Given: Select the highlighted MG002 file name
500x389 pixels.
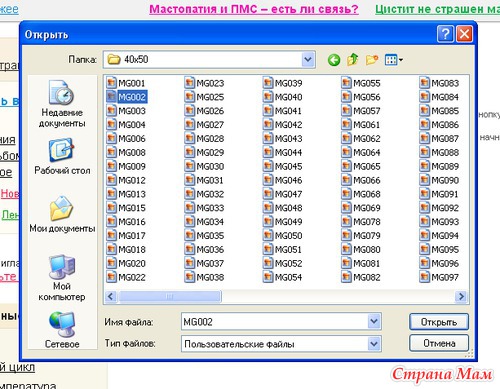Looking at the screenshot, I should [x=132, y=97].
